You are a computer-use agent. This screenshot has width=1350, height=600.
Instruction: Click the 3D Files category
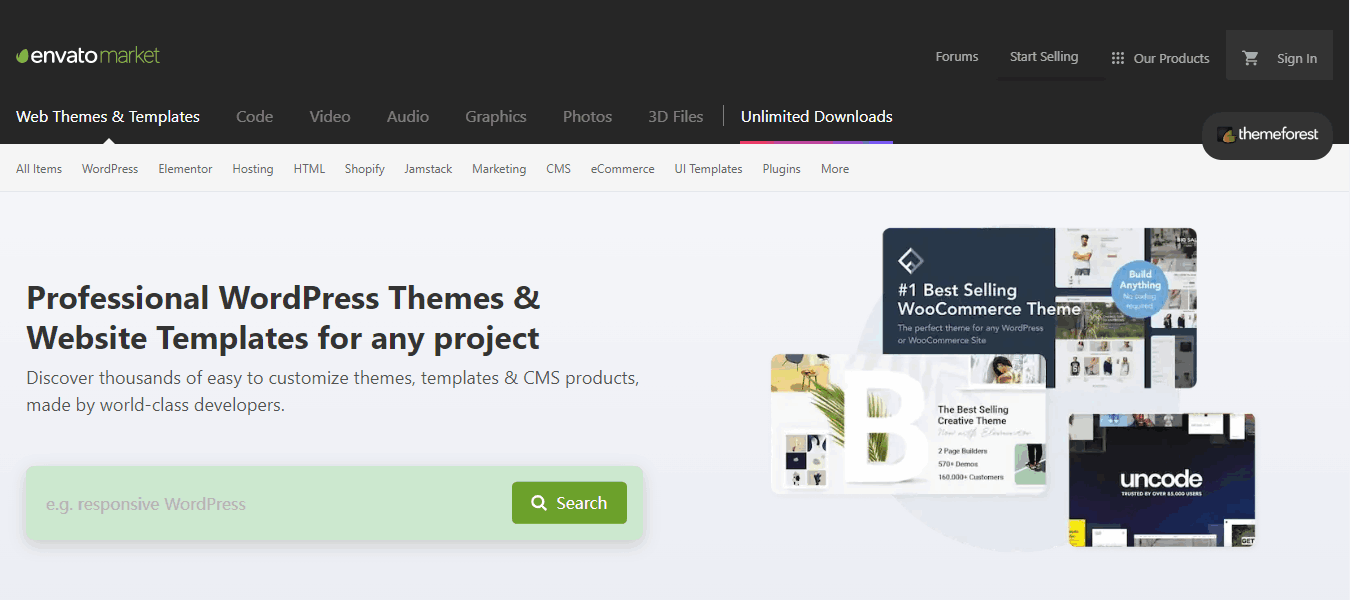675,117
